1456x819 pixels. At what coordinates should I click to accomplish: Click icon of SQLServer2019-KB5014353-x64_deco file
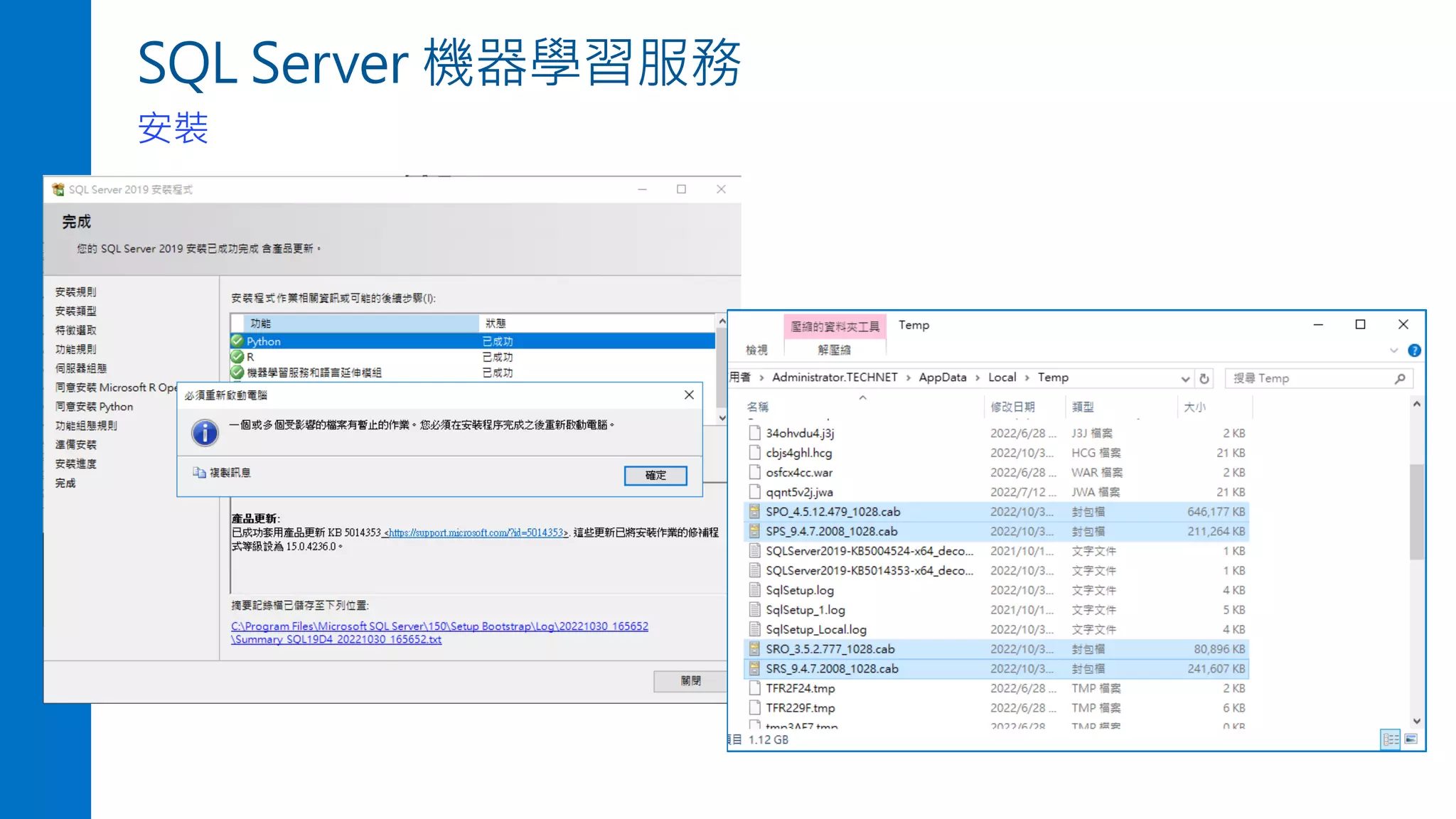(754, 571)
